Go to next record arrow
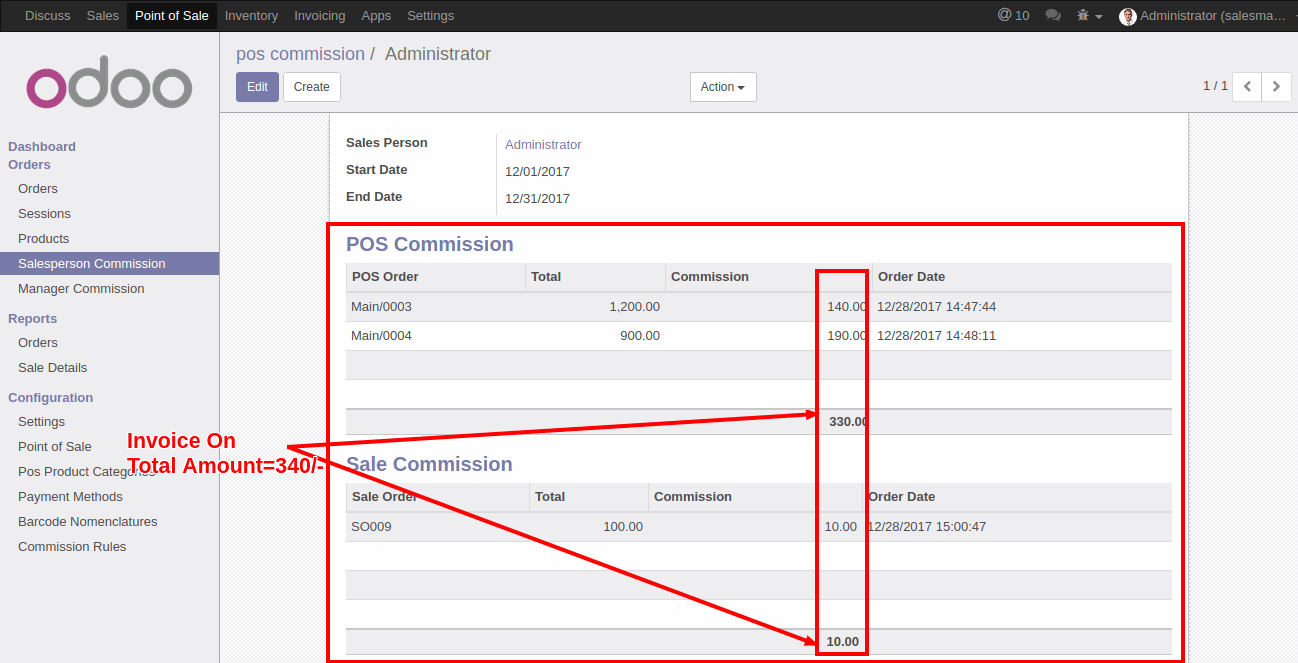 pyautogui.click(x=1276, y=87)
